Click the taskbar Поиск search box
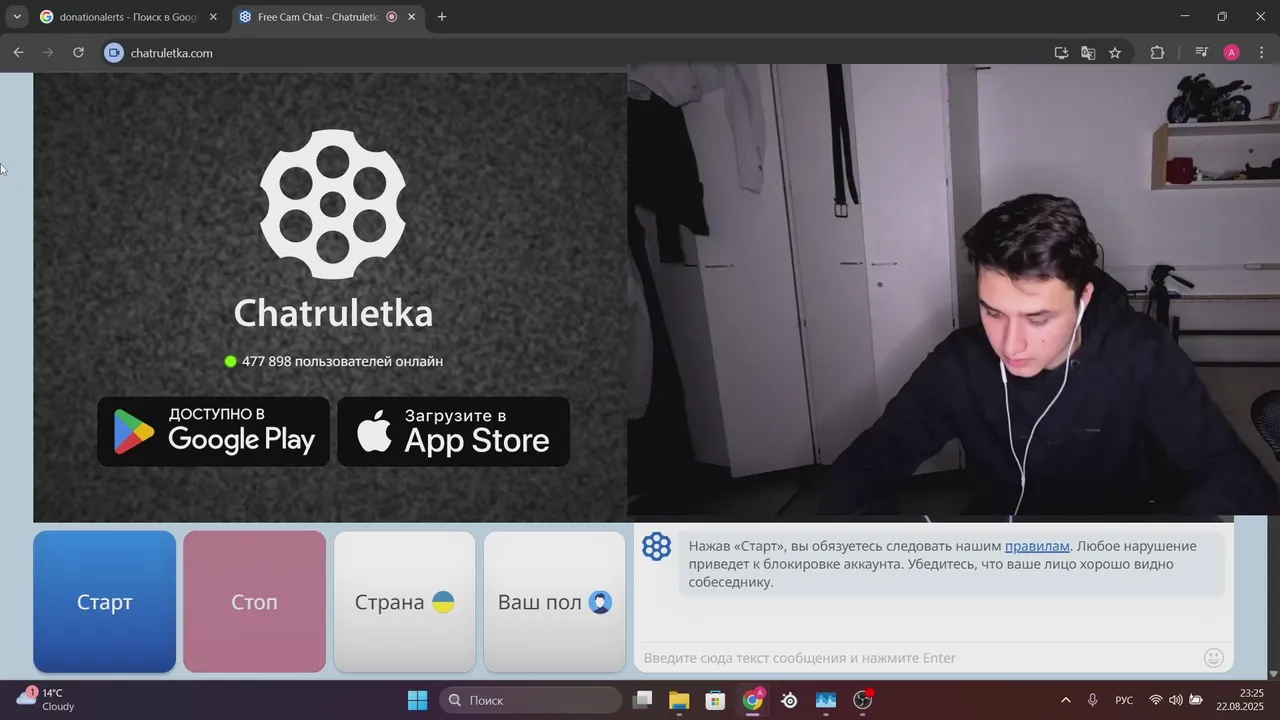 (531, 700)
